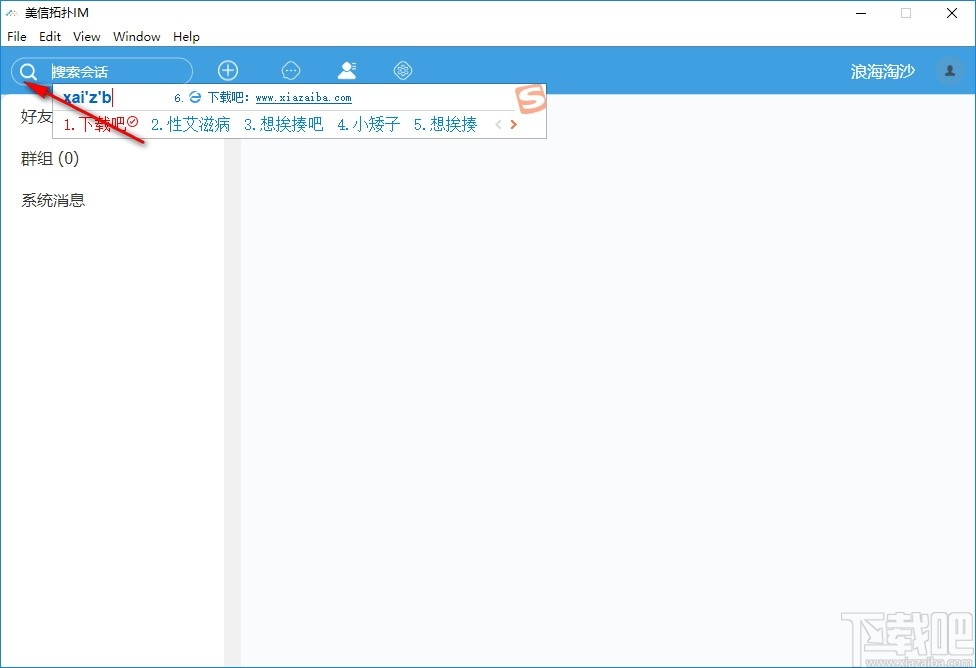Open the www.xiazaiba.com link

(300, 98)
